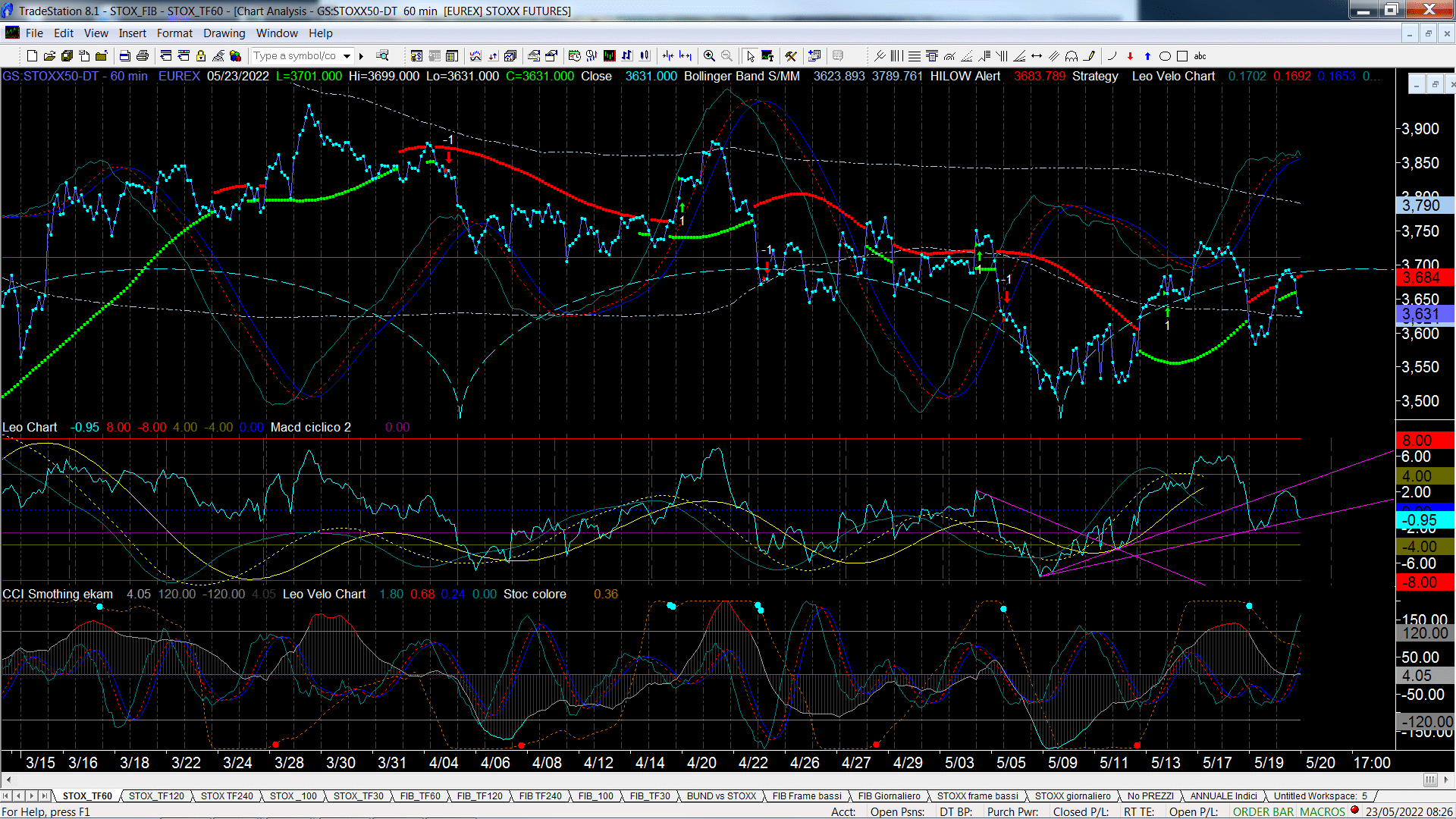Screen dimensions: 1456x819
Task: Click the Save icon in the toolbar
Action: coord(67,56)
